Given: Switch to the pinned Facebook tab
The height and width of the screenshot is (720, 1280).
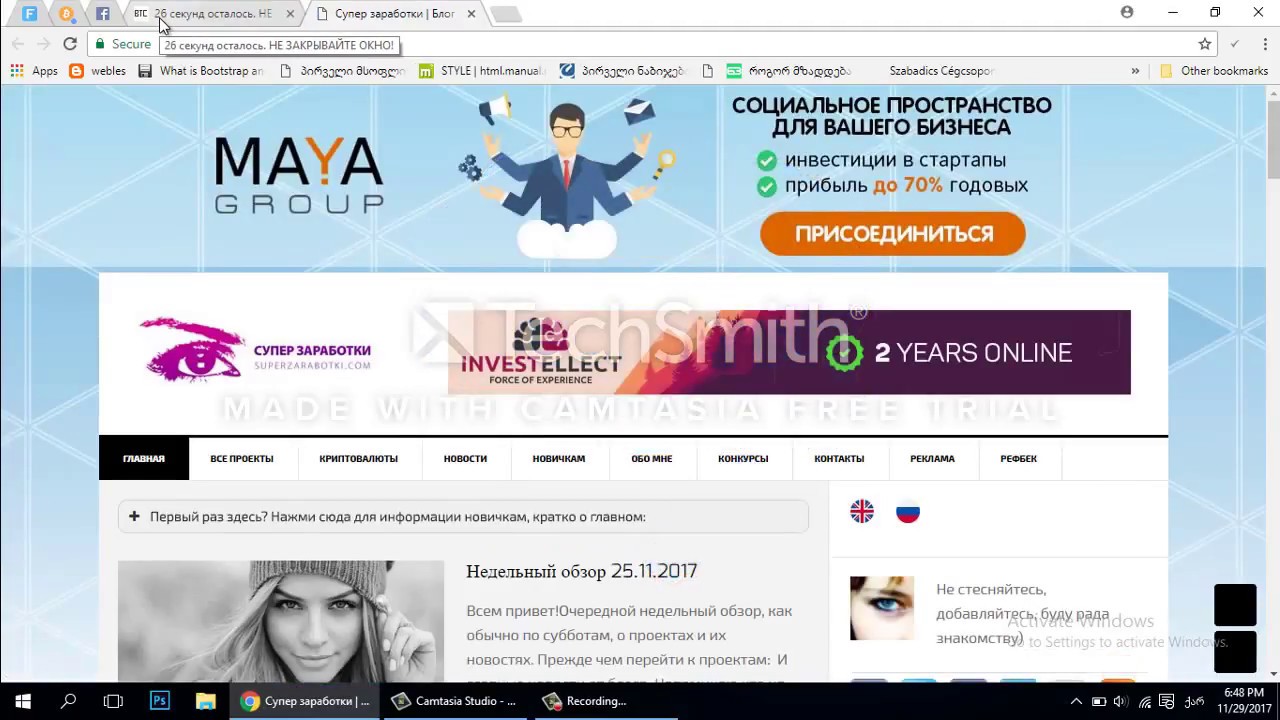Looking at the screenshot, I should 102,14.
